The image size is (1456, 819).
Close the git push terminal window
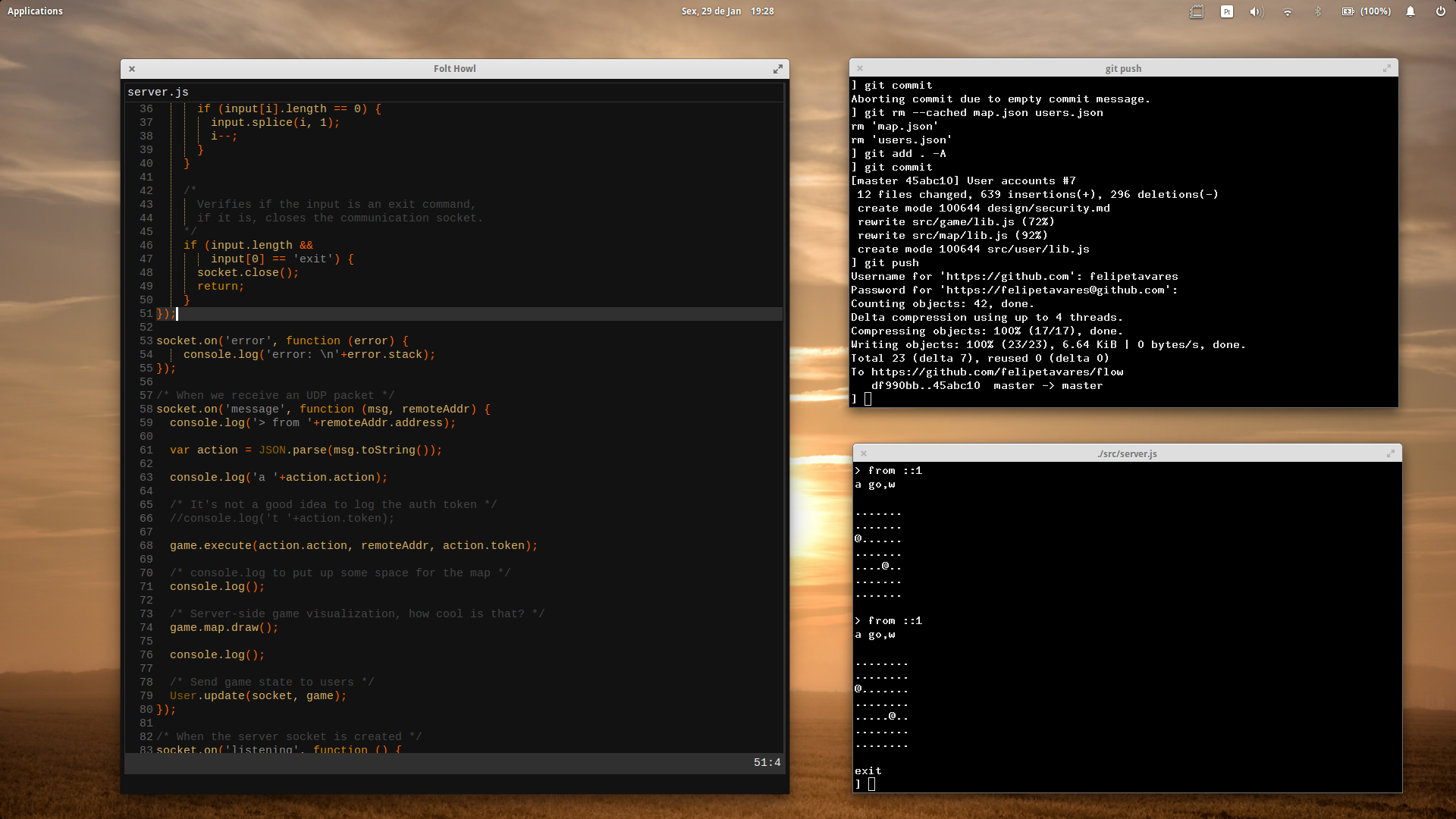coord(860,68)
